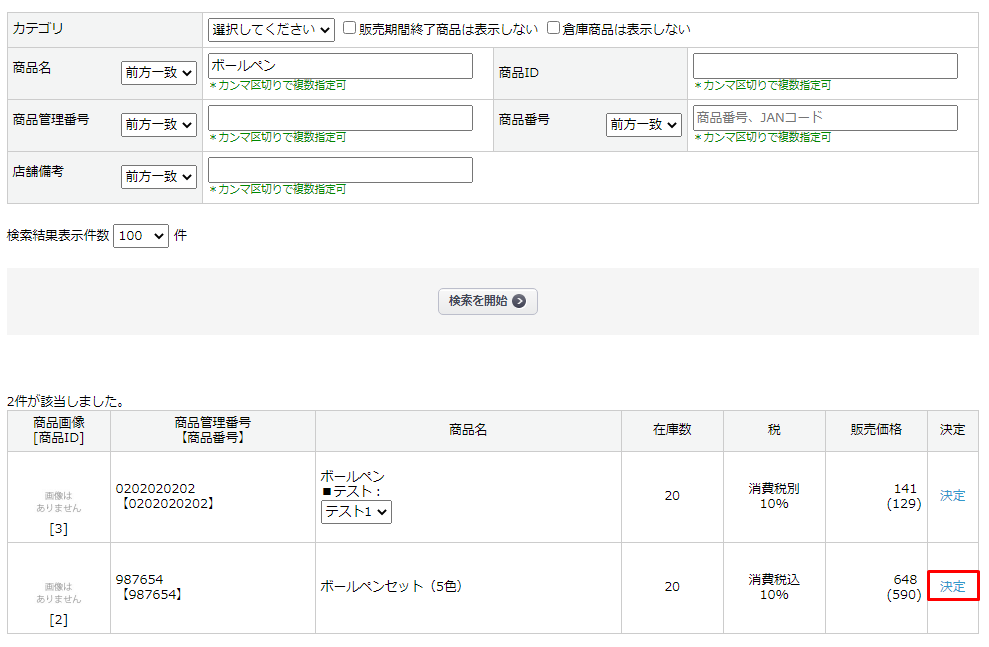Open the カテゴリ selection dropdown
Screen dimensions: 989x647
click(270, 29)
